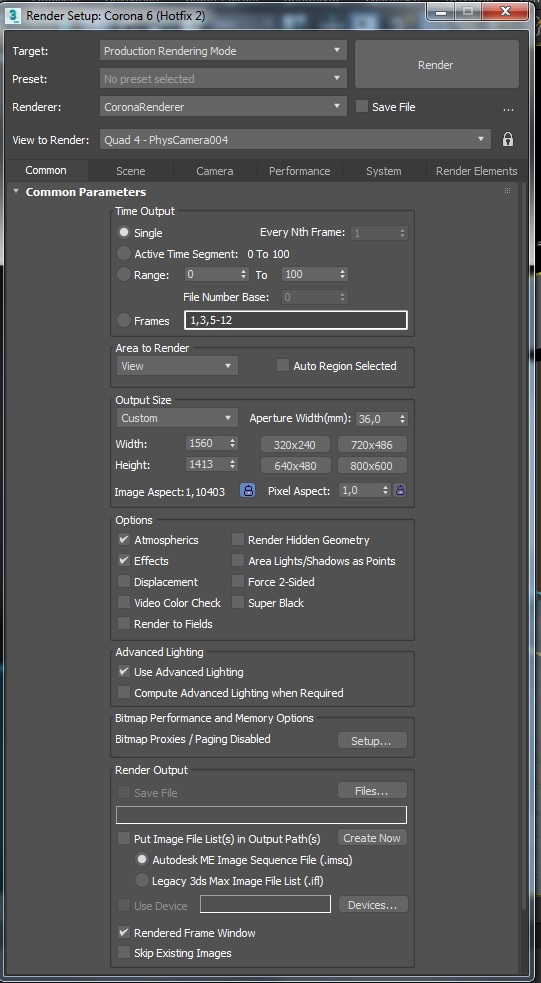Choose the 800x600 preset size
Viewport: 541px width, 983px height.
(x=372, y=466)
